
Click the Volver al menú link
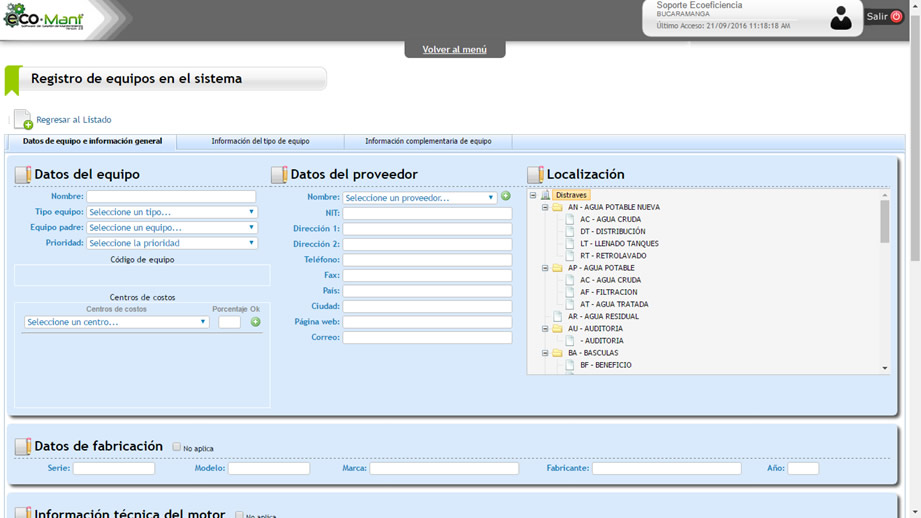pos(455,49)
